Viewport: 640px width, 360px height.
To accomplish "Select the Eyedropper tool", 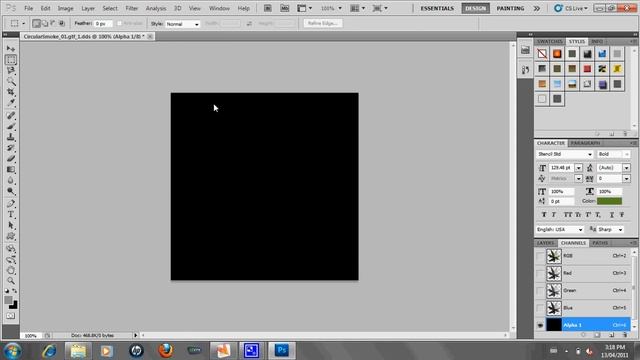I will point(11,103).
